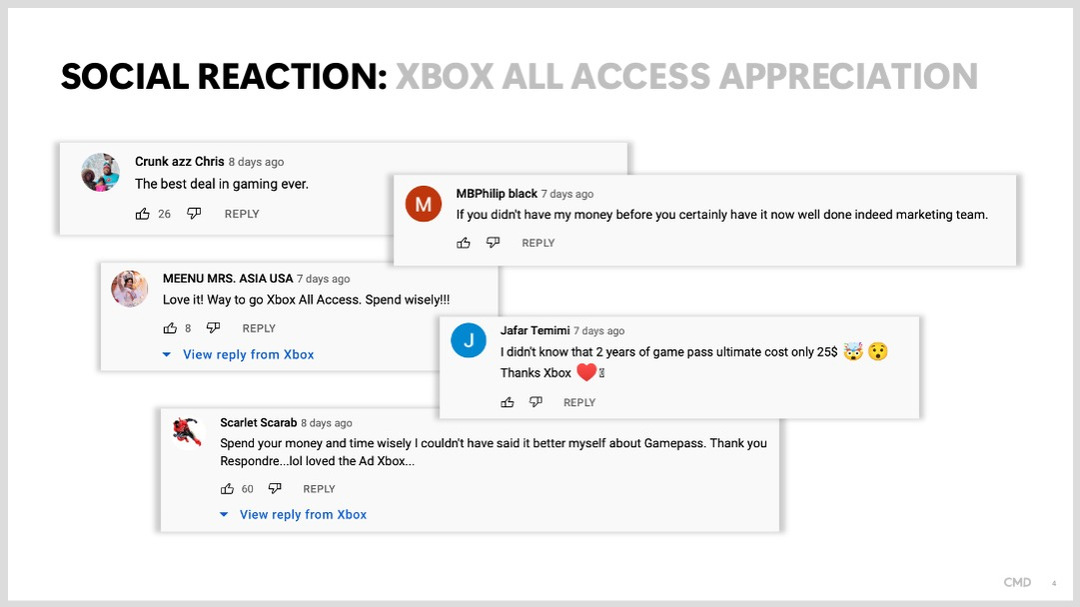Expand Xbox reply under Scarlet Scarab's comment
Screen dimensions: 1080x607
pyautogui.click(x=293, y=514)
